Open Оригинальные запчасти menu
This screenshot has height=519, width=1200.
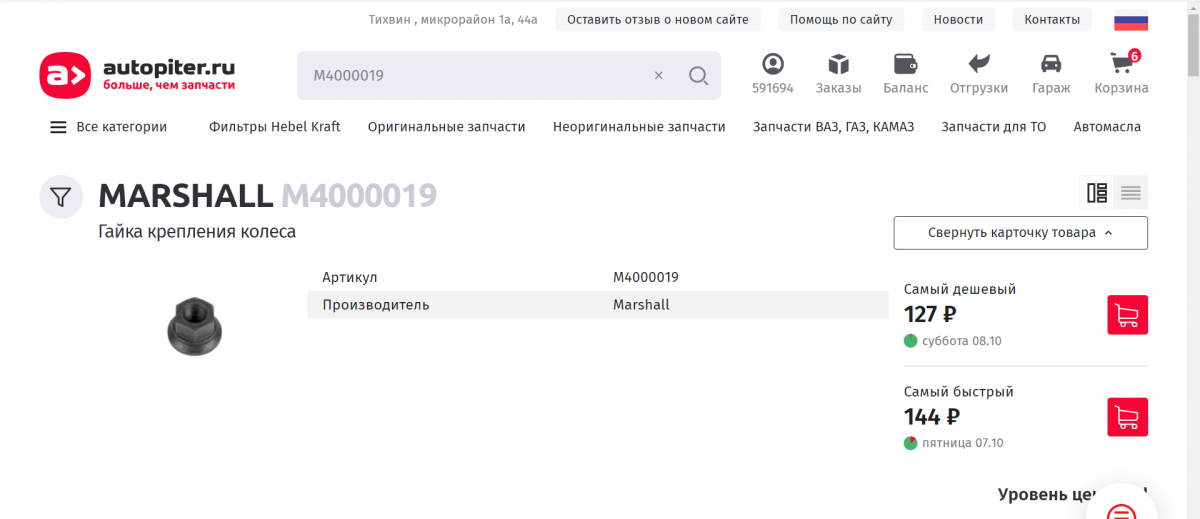click(446, 127)
